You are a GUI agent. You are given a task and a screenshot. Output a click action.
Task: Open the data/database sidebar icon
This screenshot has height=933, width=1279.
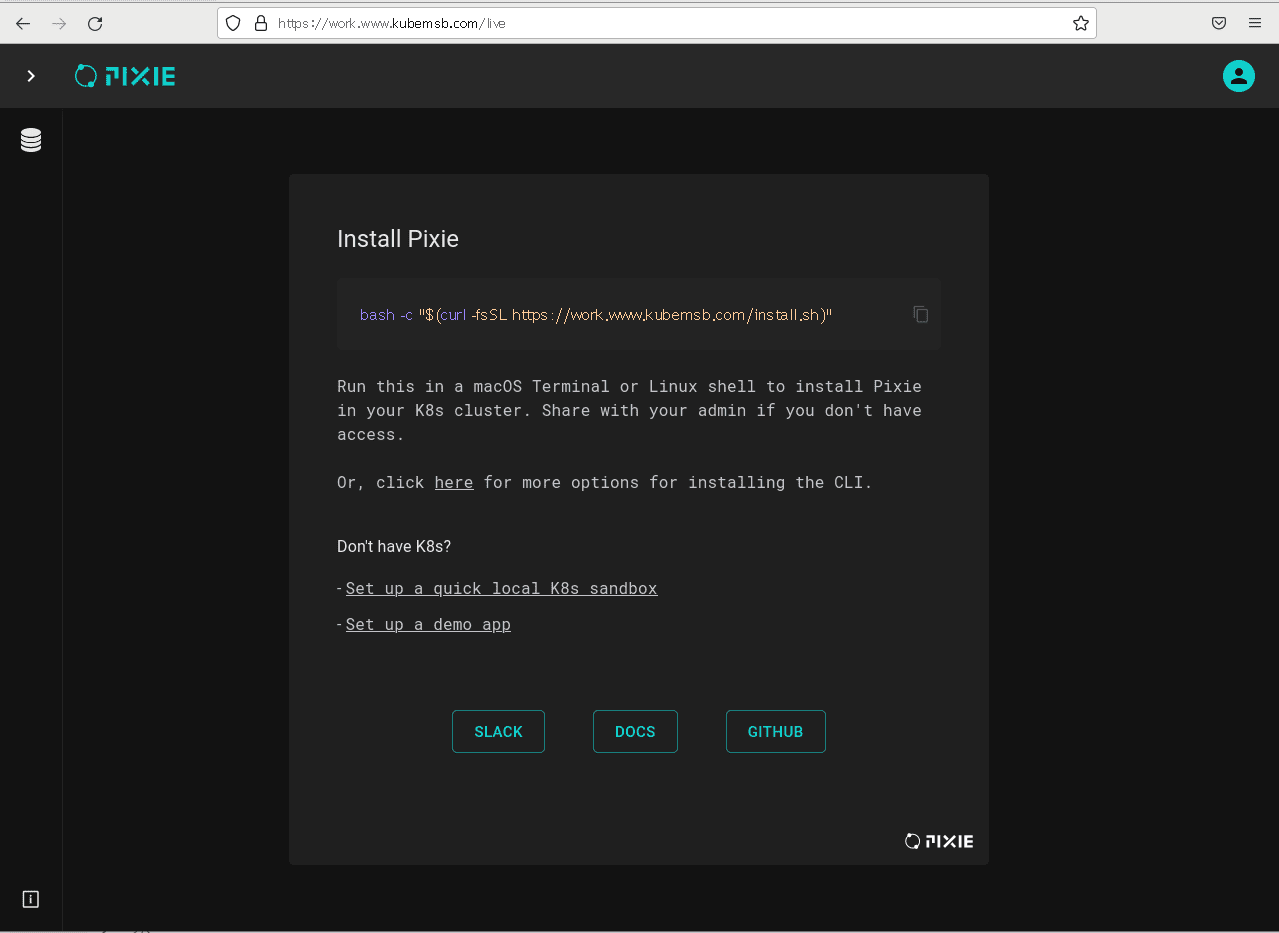pos(31,140)
